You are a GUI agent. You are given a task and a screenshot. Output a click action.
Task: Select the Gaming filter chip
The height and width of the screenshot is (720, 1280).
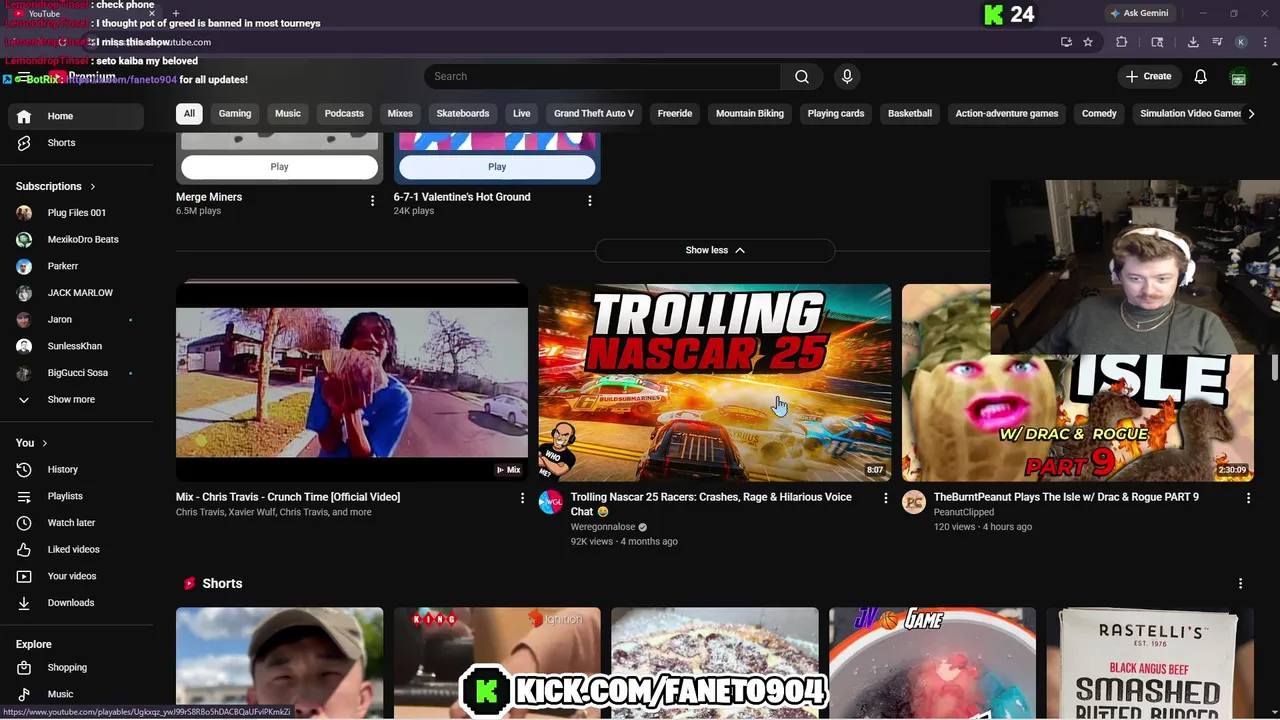tap(235, 114)
